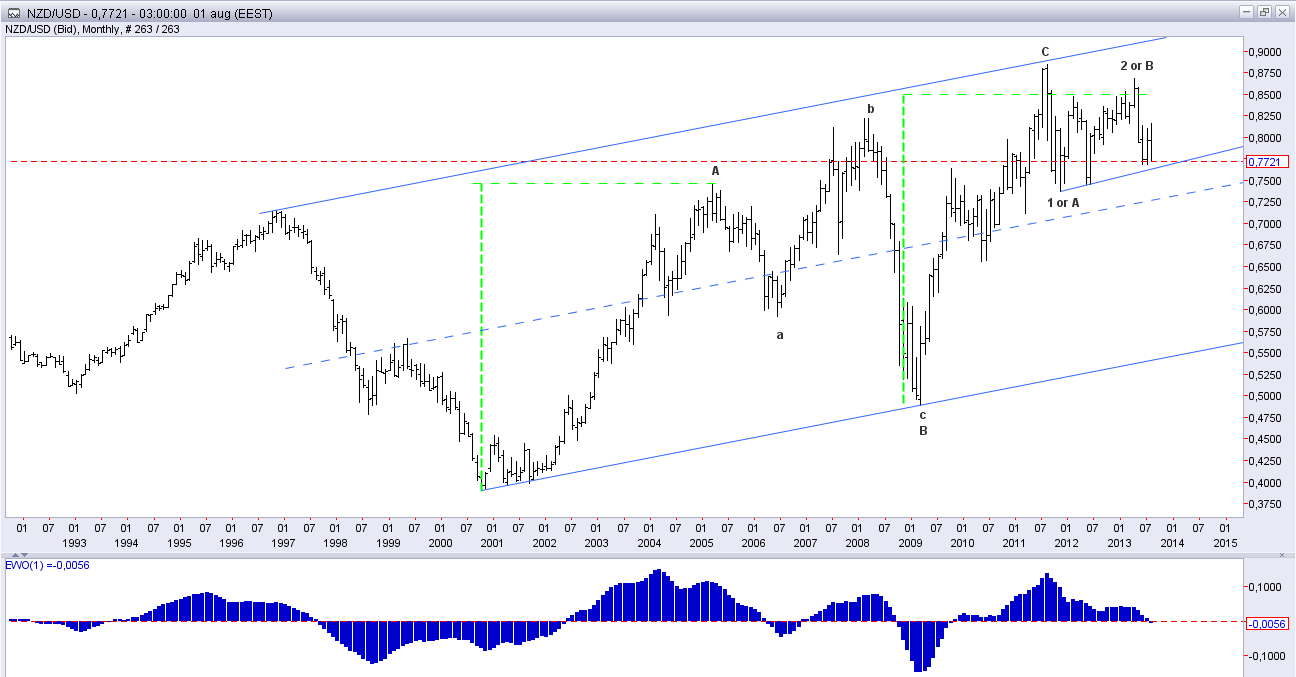Click the 0,3750 price axis label

[x=1266, y=504]
